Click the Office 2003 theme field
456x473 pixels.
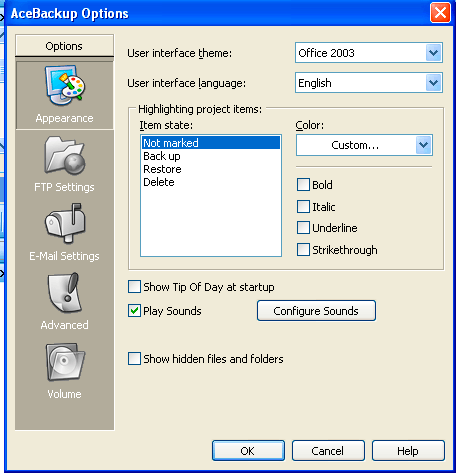pos(369,53)
